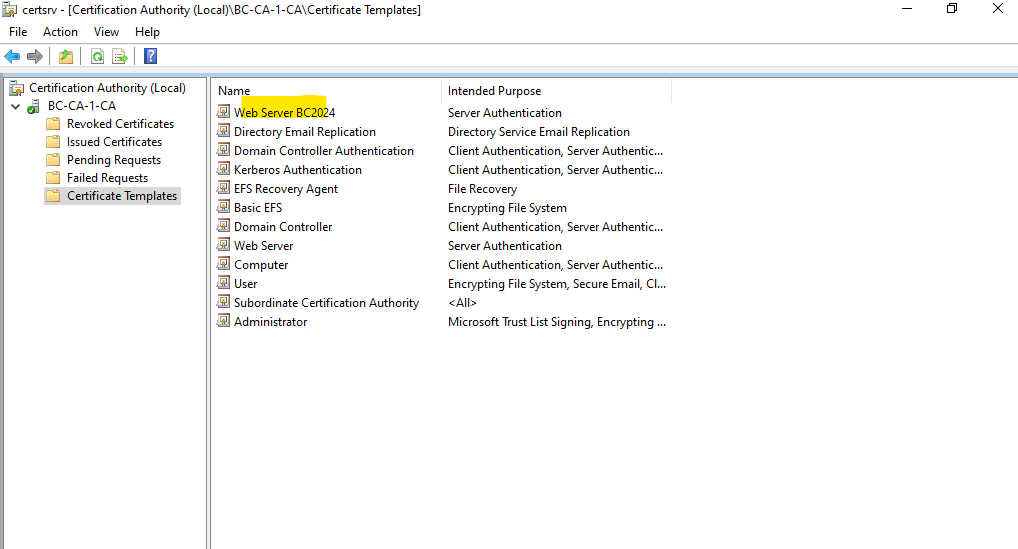Open the Help menu
1018x549 pixels.
147,32
